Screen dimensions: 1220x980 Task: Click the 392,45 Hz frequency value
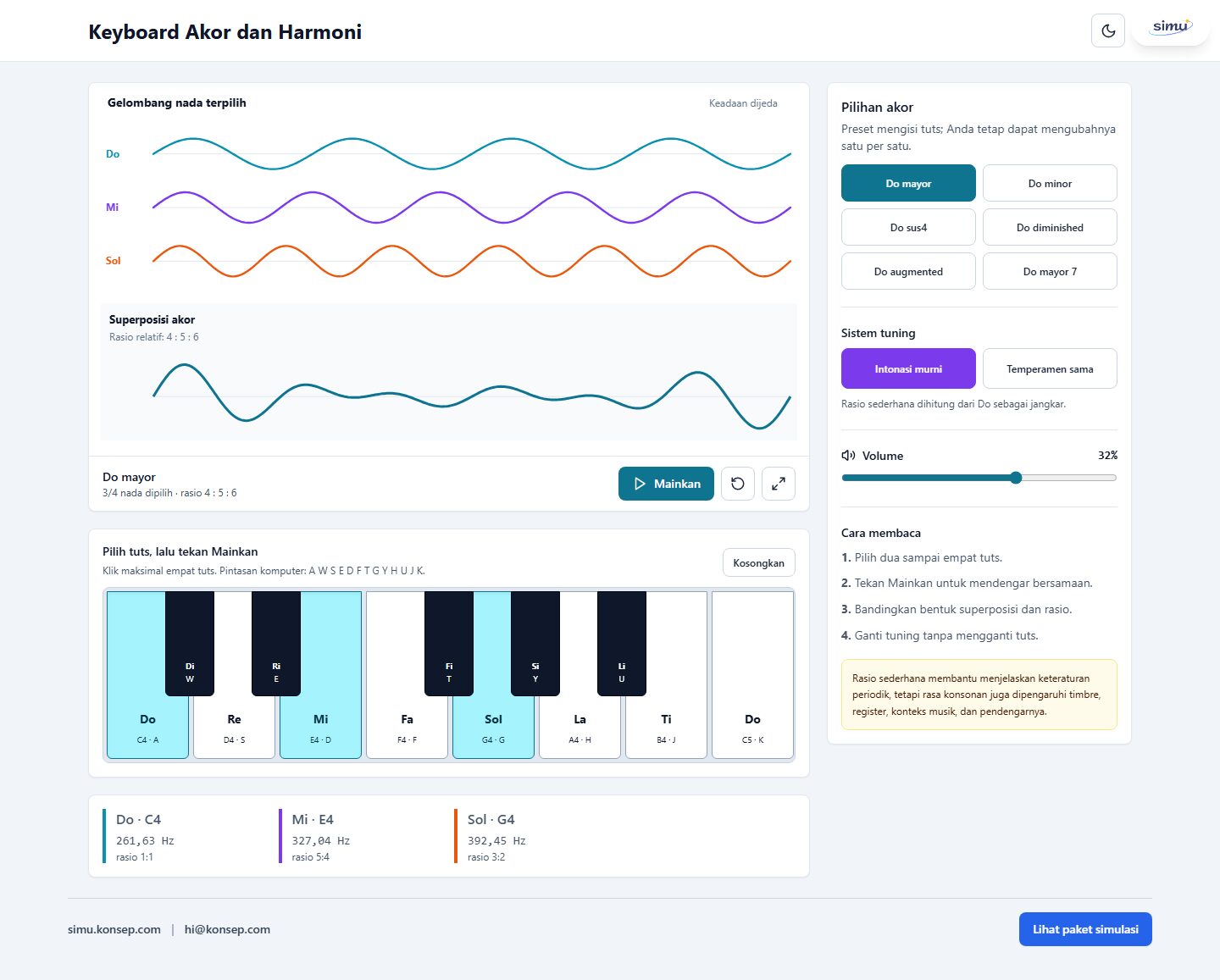pyautogui.click(x=496, y=841)
